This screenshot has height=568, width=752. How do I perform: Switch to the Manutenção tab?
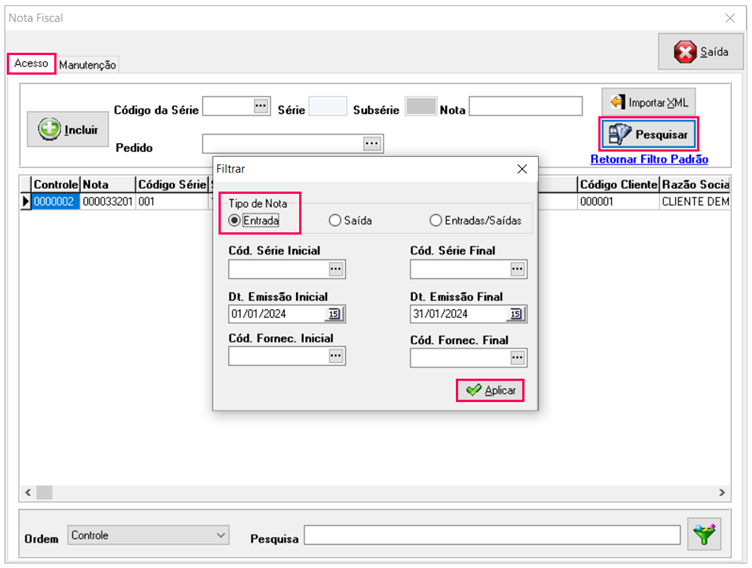pyautogui.click(x=88, y=65)
